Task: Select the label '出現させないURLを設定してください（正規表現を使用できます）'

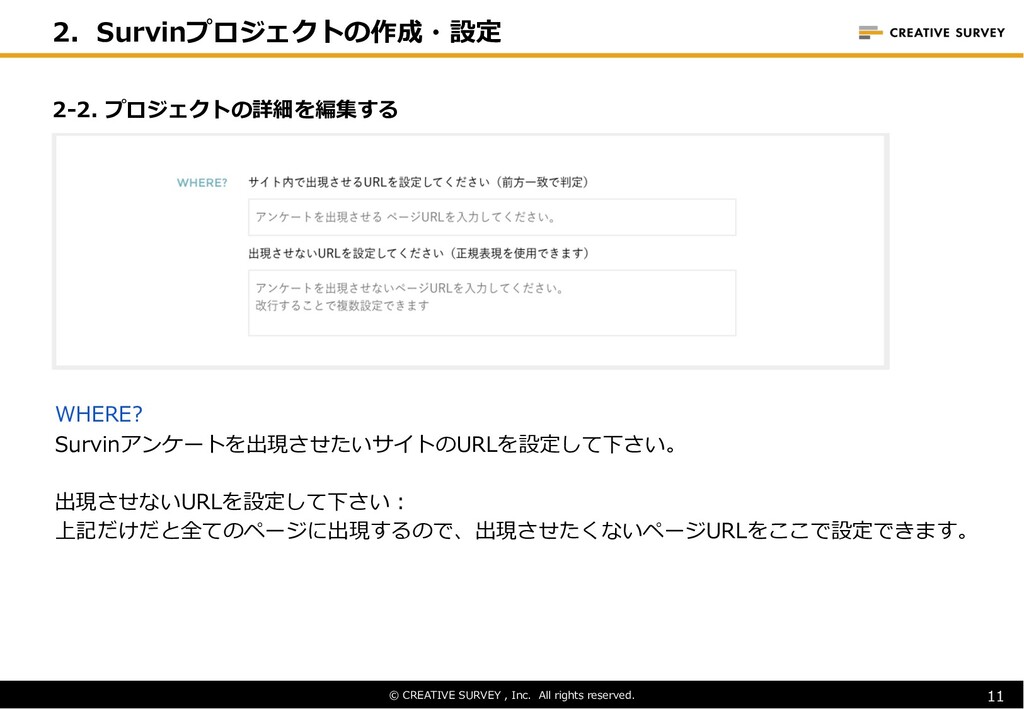Action: pyautogui.click(x=419, y=253)
